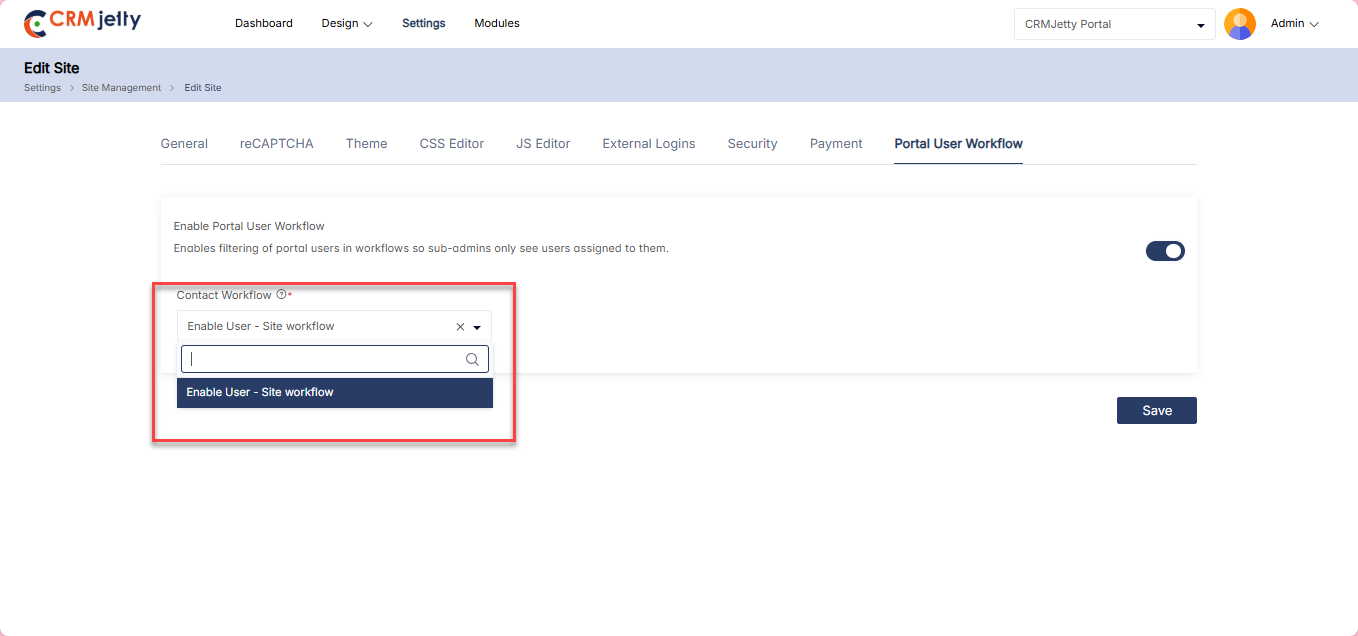
Task: Click the Contact Workflow help icon
Action: point(281,295)
